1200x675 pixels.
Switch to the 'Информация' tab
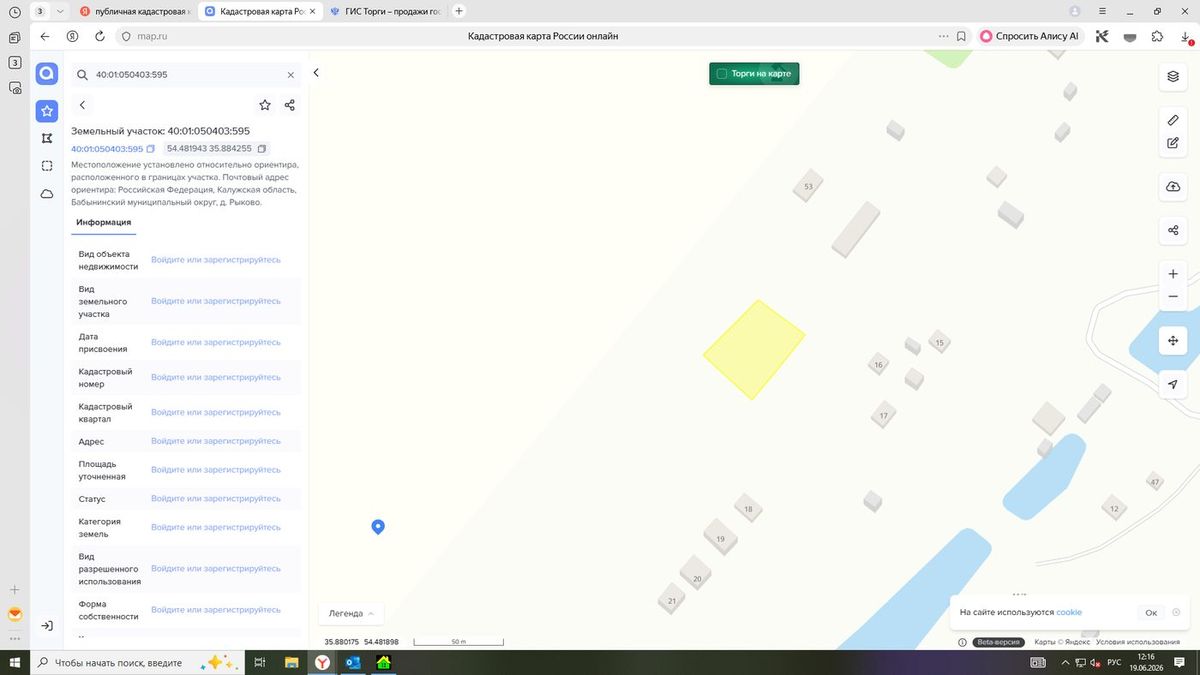click(x=104, y=222)
